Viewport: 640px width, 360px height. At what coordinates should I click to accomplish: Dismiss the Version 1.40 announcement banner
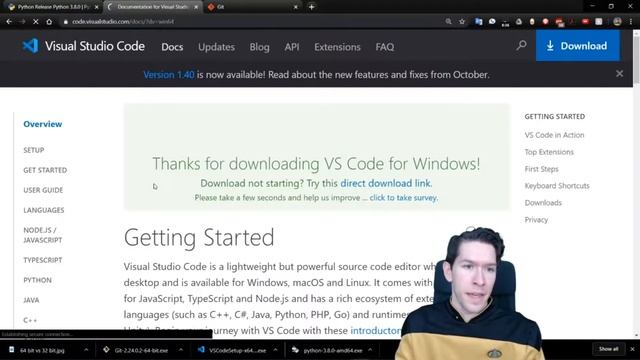(619, 73)
